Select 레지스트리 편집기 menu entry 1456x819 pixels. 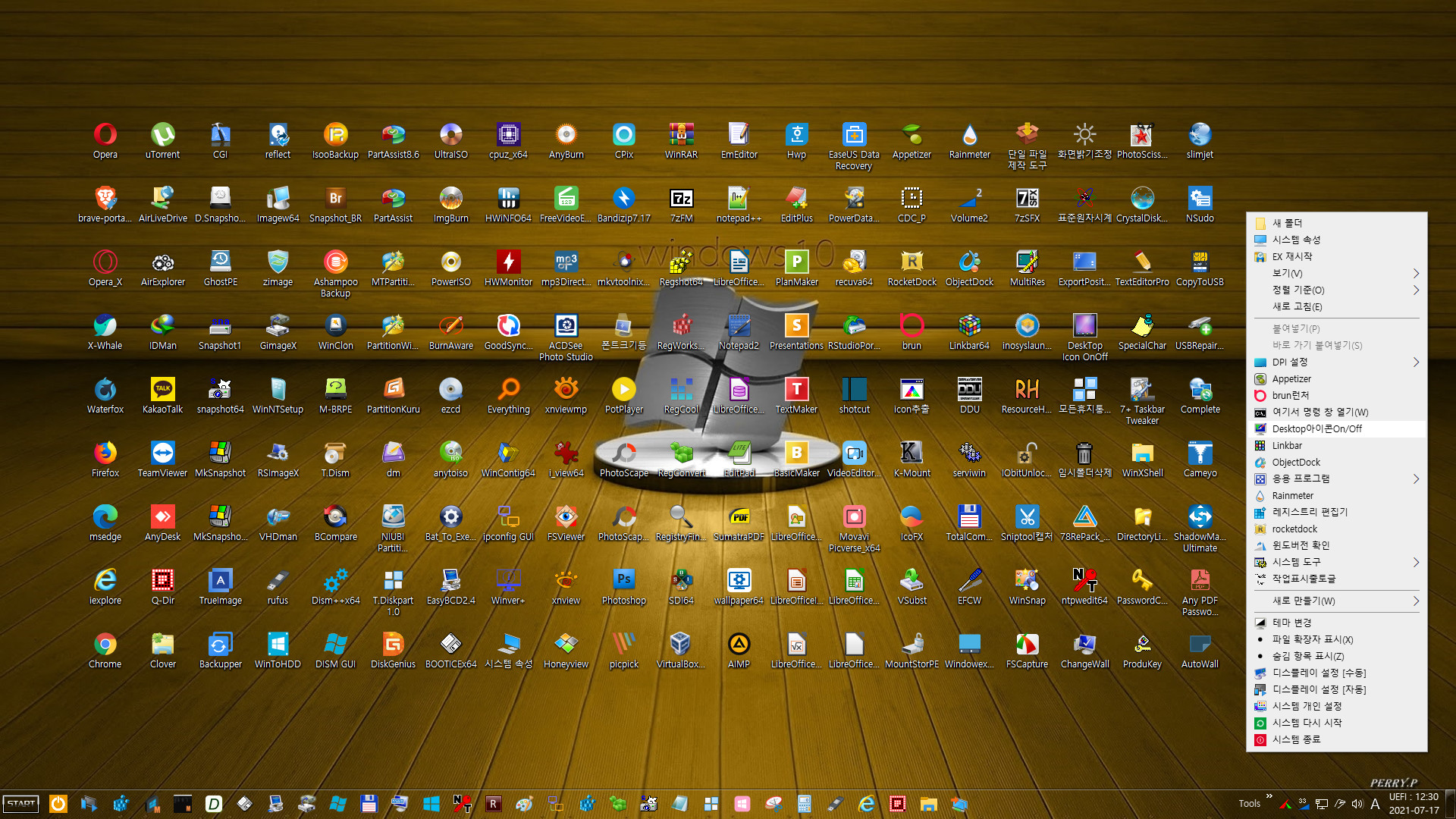click(x=1336, y=512)
